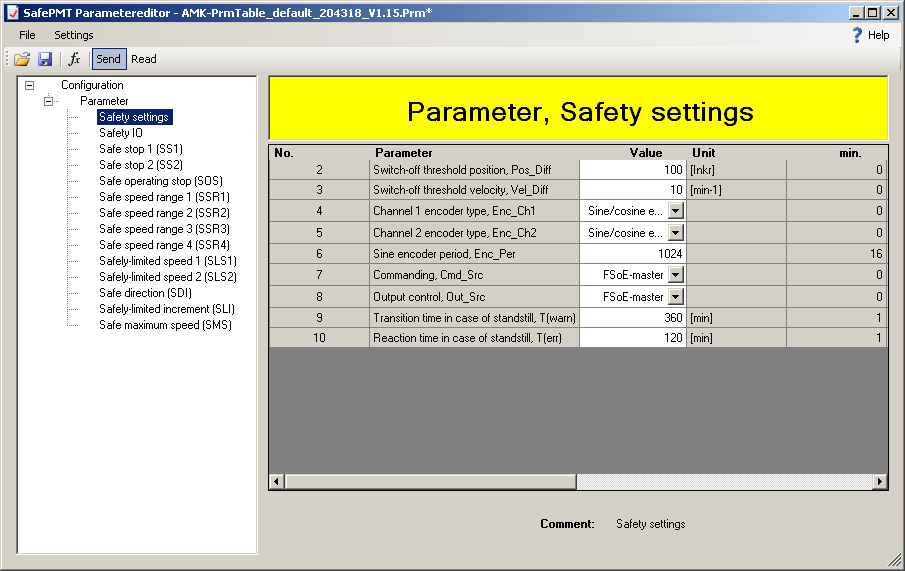Click 'Switch-off threshold position, Pos_Diff' cell
This screenshot has width=905, height=571.
point(474,170)
